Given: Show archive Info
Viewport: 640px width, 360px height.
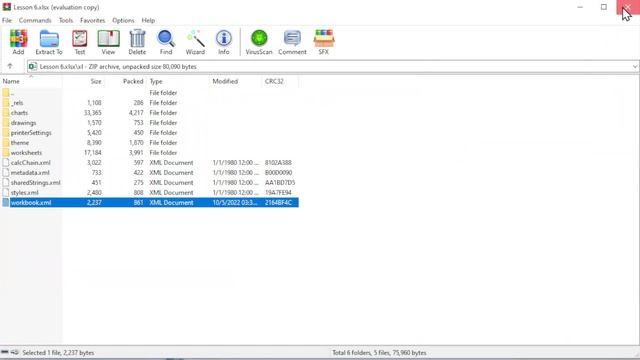Looking at the screenshot, I should tap(224, 42).
